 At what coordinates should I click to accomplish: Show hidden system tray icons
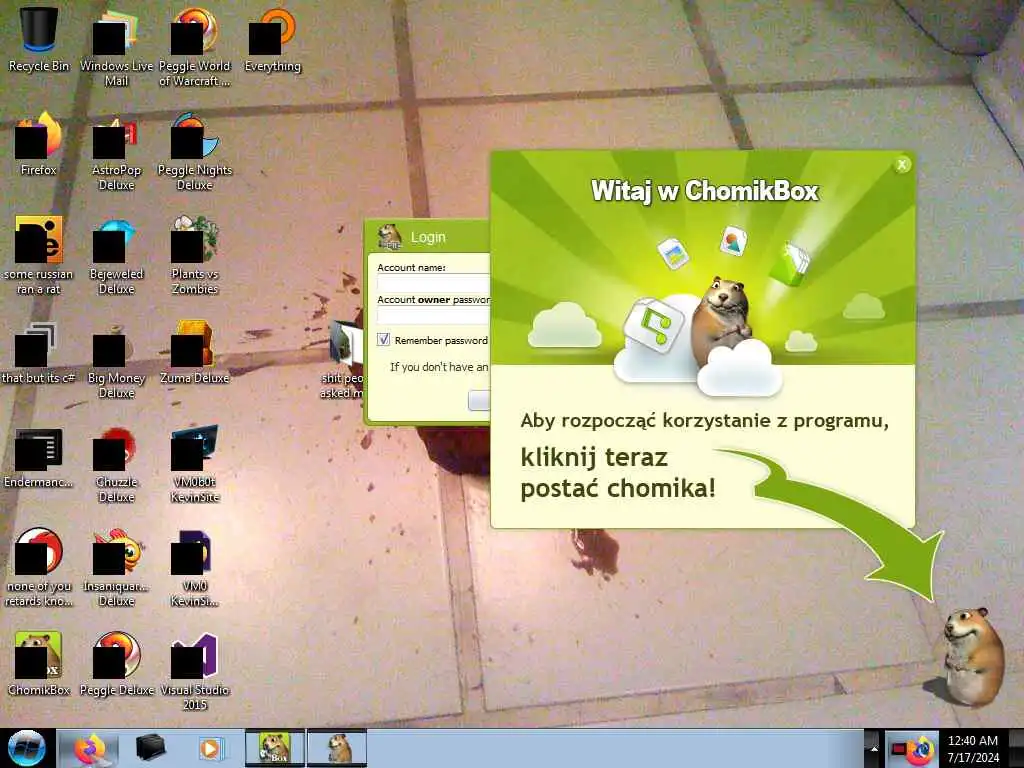click(x=873, y=748)
